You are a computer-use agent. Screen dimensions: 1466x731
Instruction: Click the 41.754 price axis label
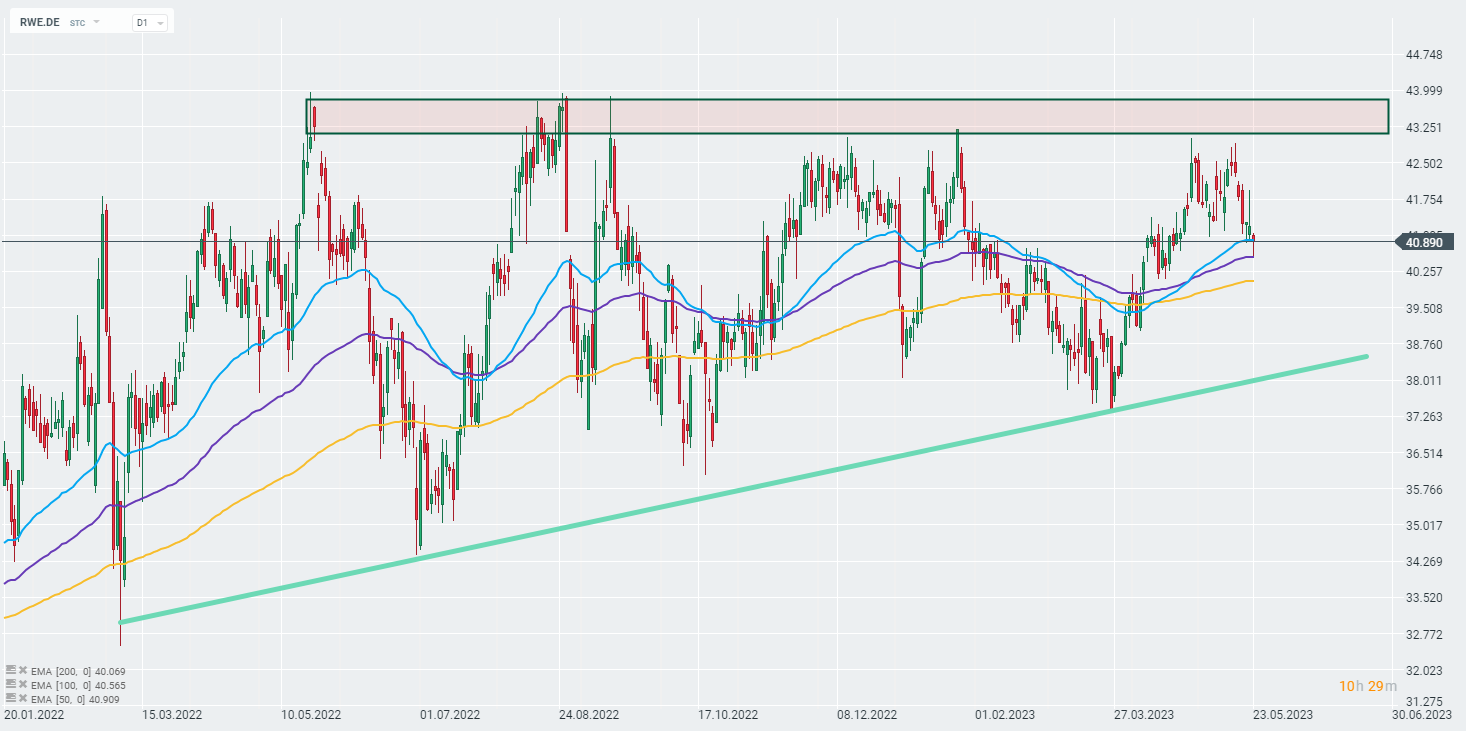(x=1423, y=200)
